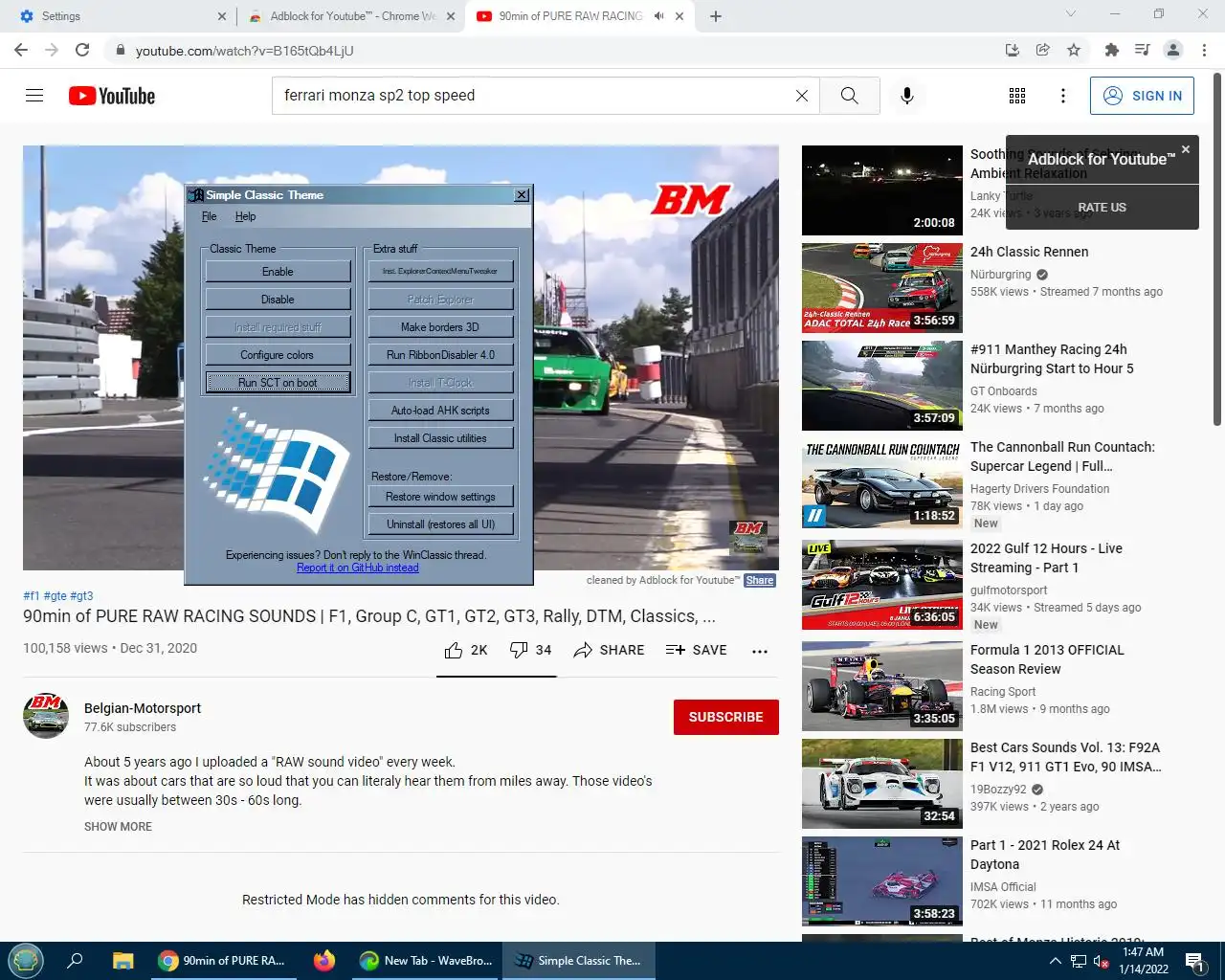Viewport: 1225px width, 980px height.
Task: Click the page vertical scrollbar
Action: (x=1217, y=249)
